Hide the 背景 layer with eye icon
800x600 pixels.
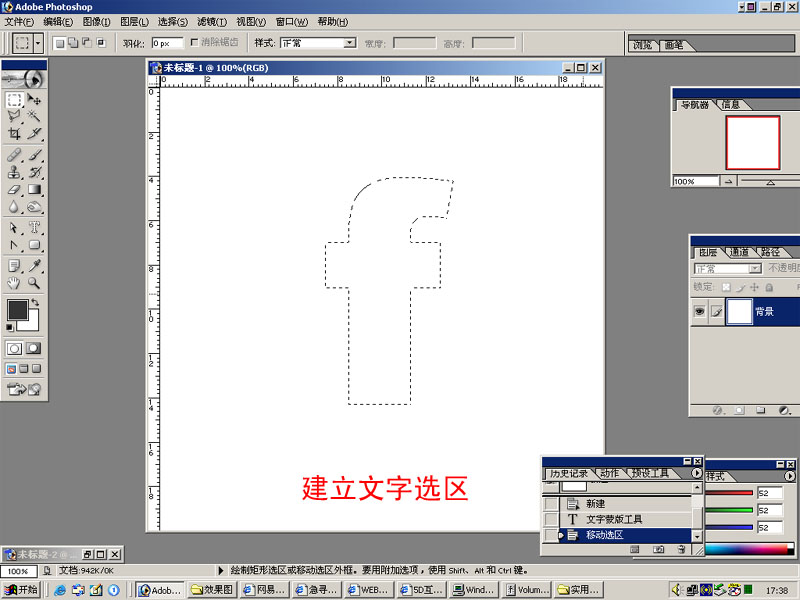699,311
